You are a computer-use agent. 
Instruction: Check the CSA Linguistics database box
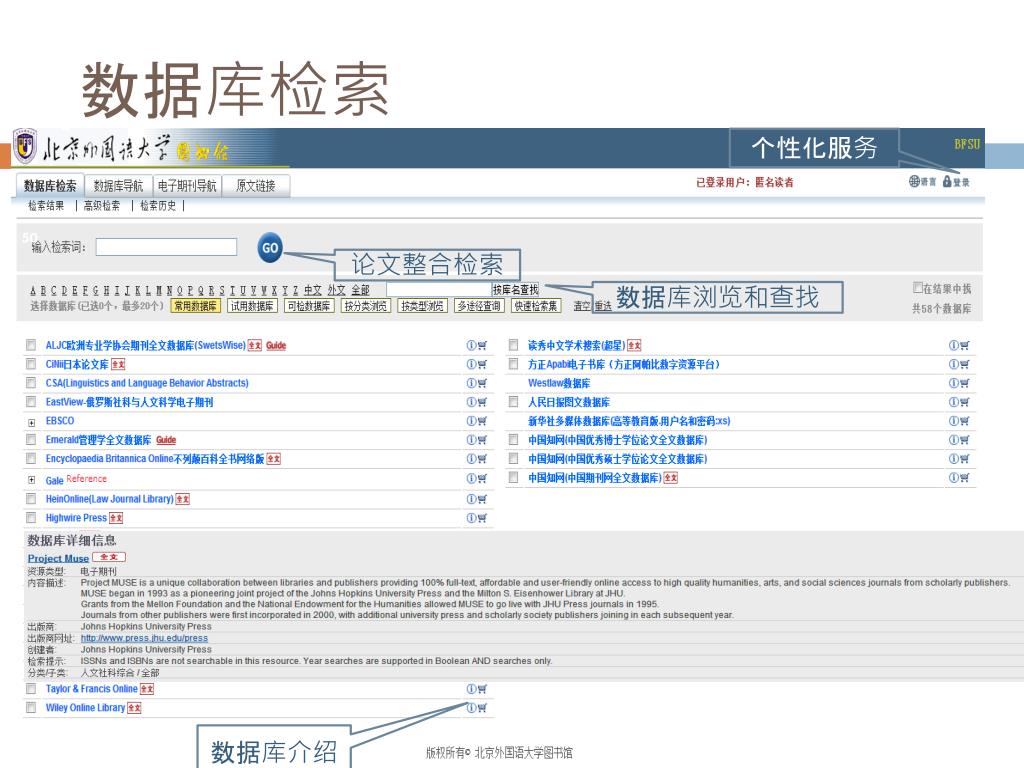(x=31, y=383)
